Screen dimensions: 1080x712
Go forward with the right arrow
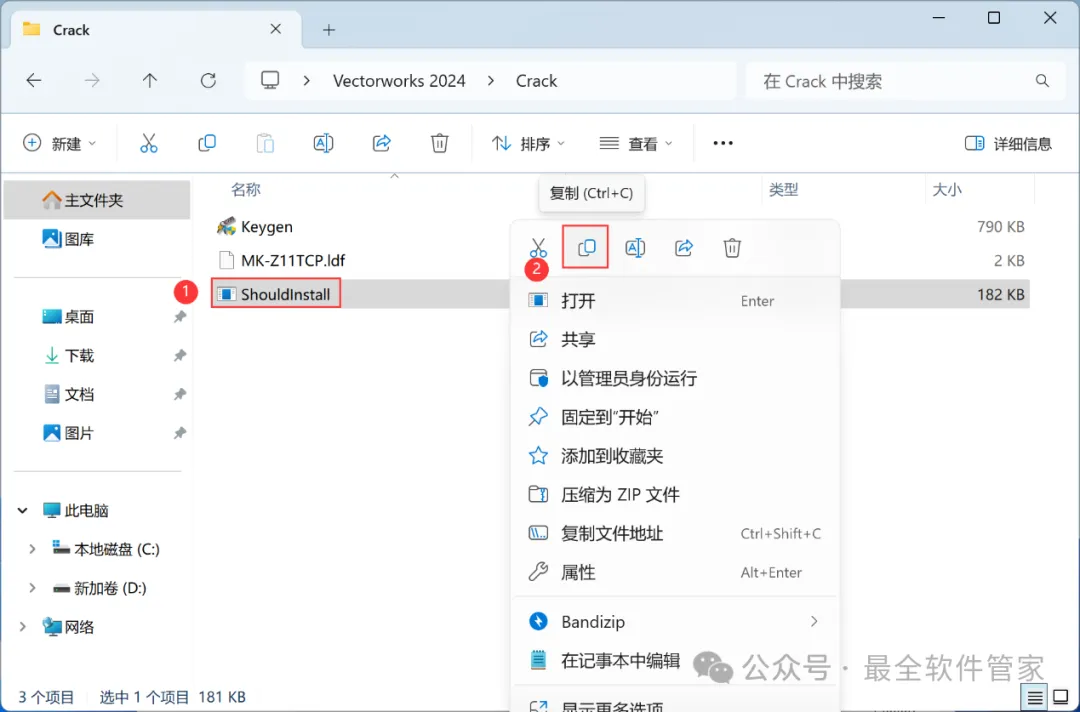click(92, 81)
